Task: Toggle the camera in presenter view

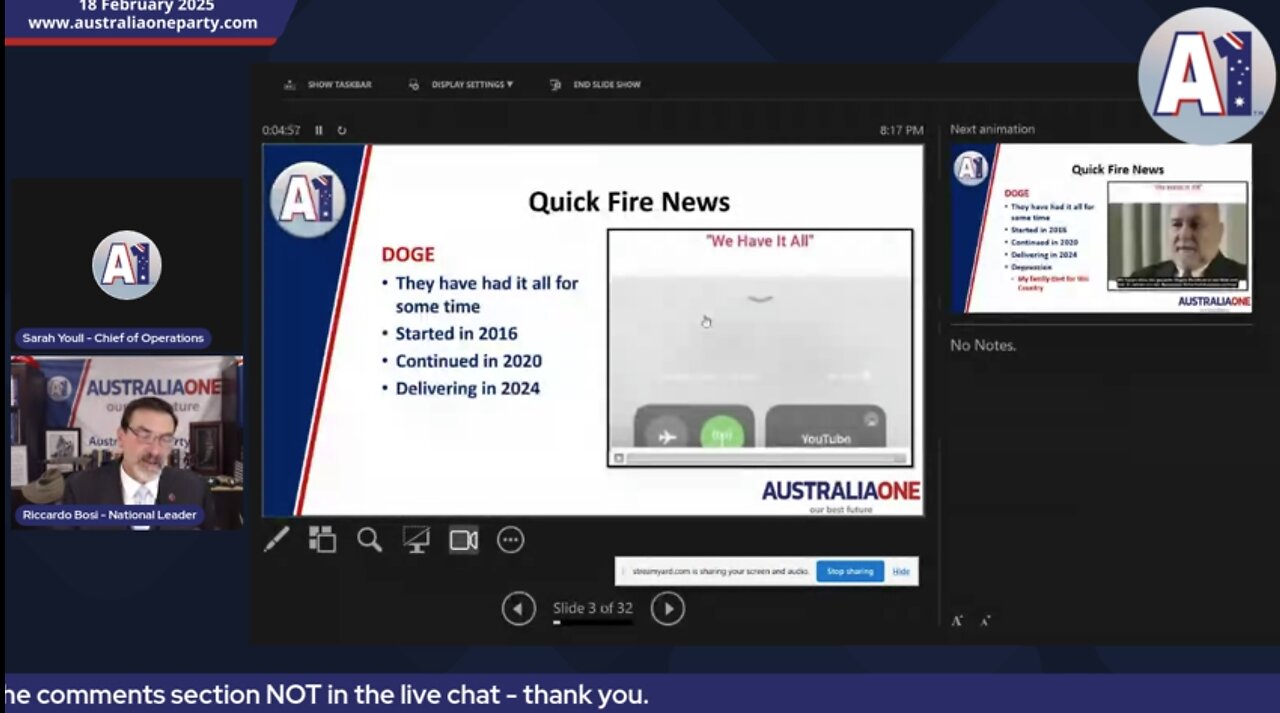Action: point(463,540)
